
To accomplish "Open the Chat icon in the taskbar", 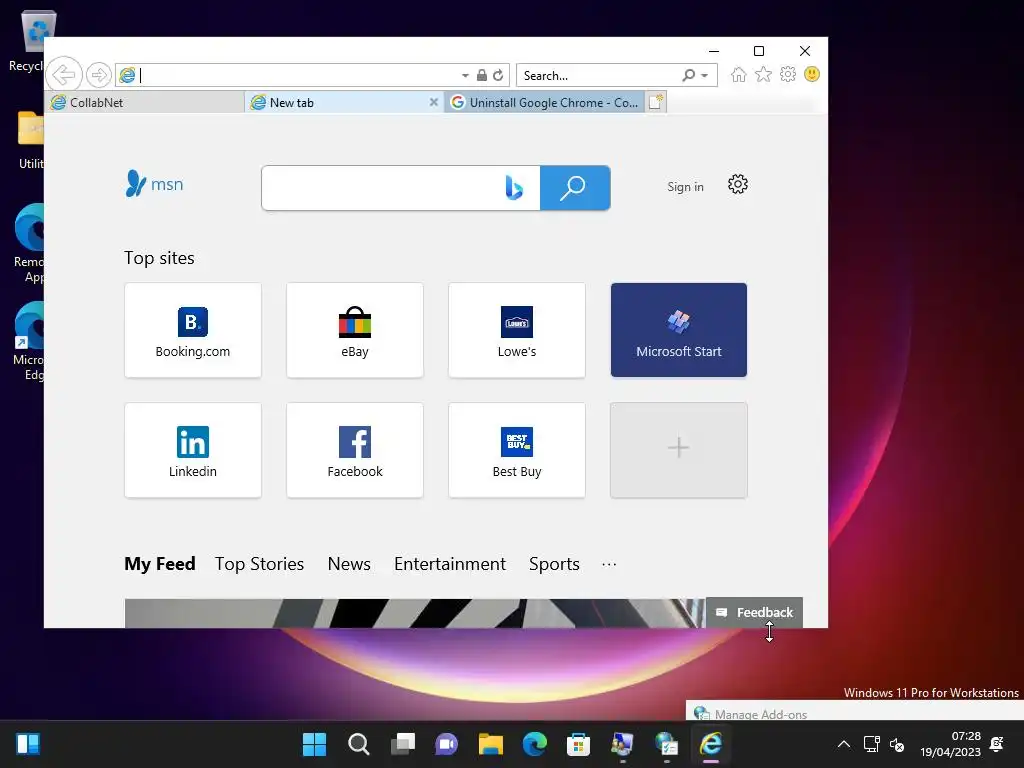I will click(447, 744).
